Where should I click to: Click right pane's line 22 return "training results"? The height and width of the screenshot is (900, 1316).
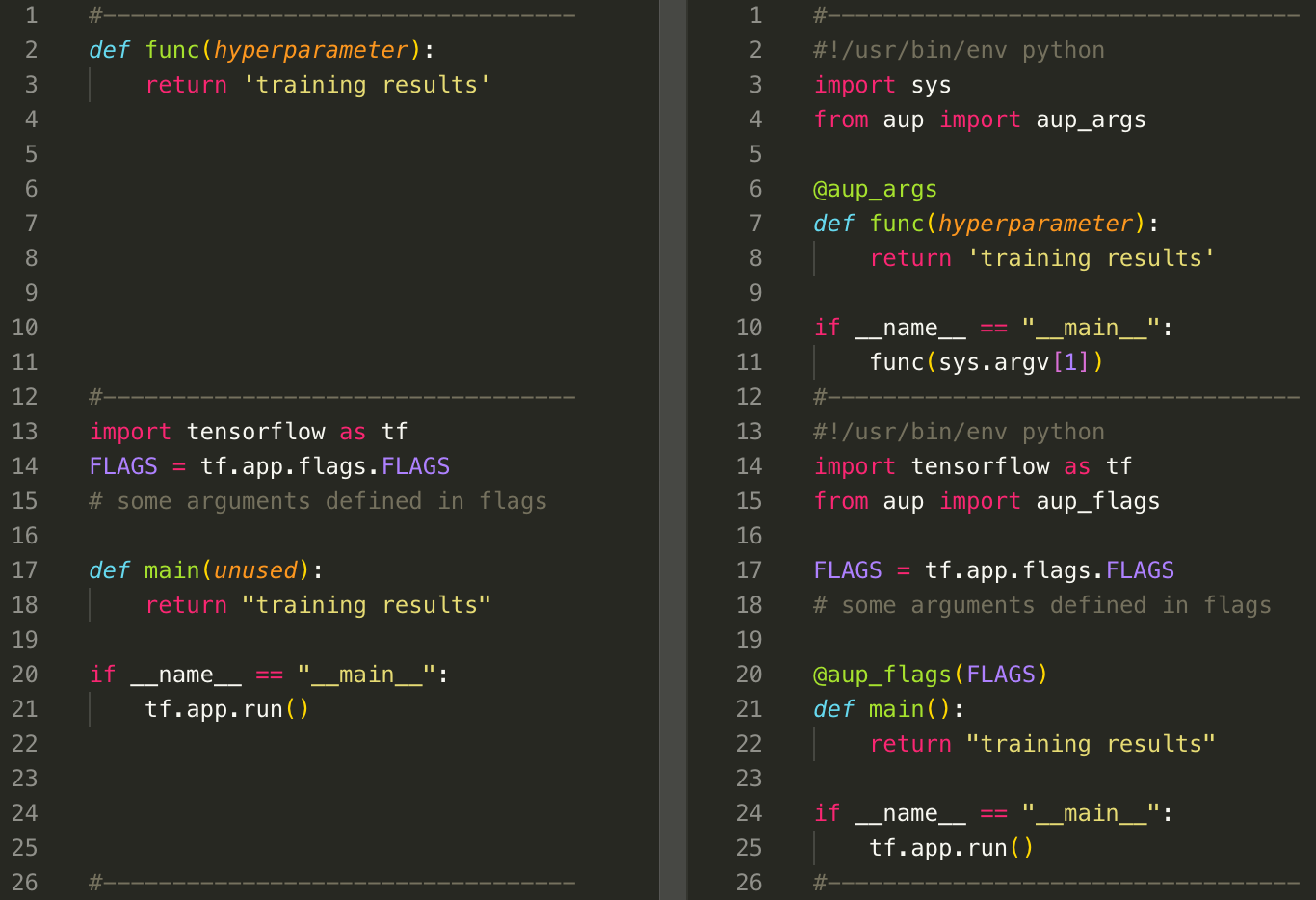point(1042,744)
